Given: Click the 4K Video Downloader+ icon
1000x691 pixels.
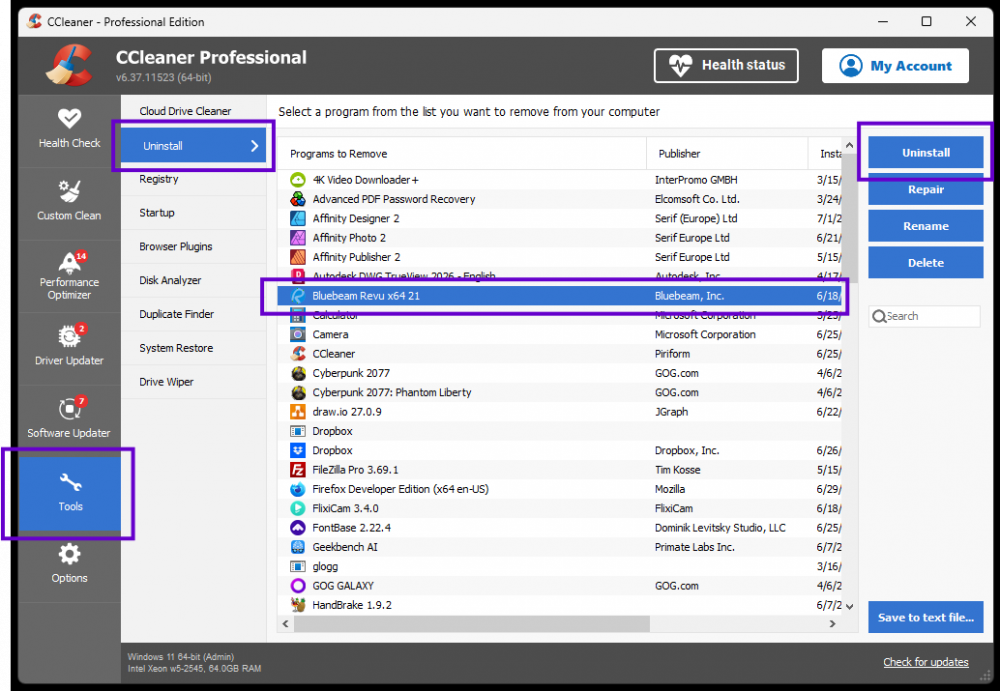Looking at the screenshot, I should tap(298, 180).
